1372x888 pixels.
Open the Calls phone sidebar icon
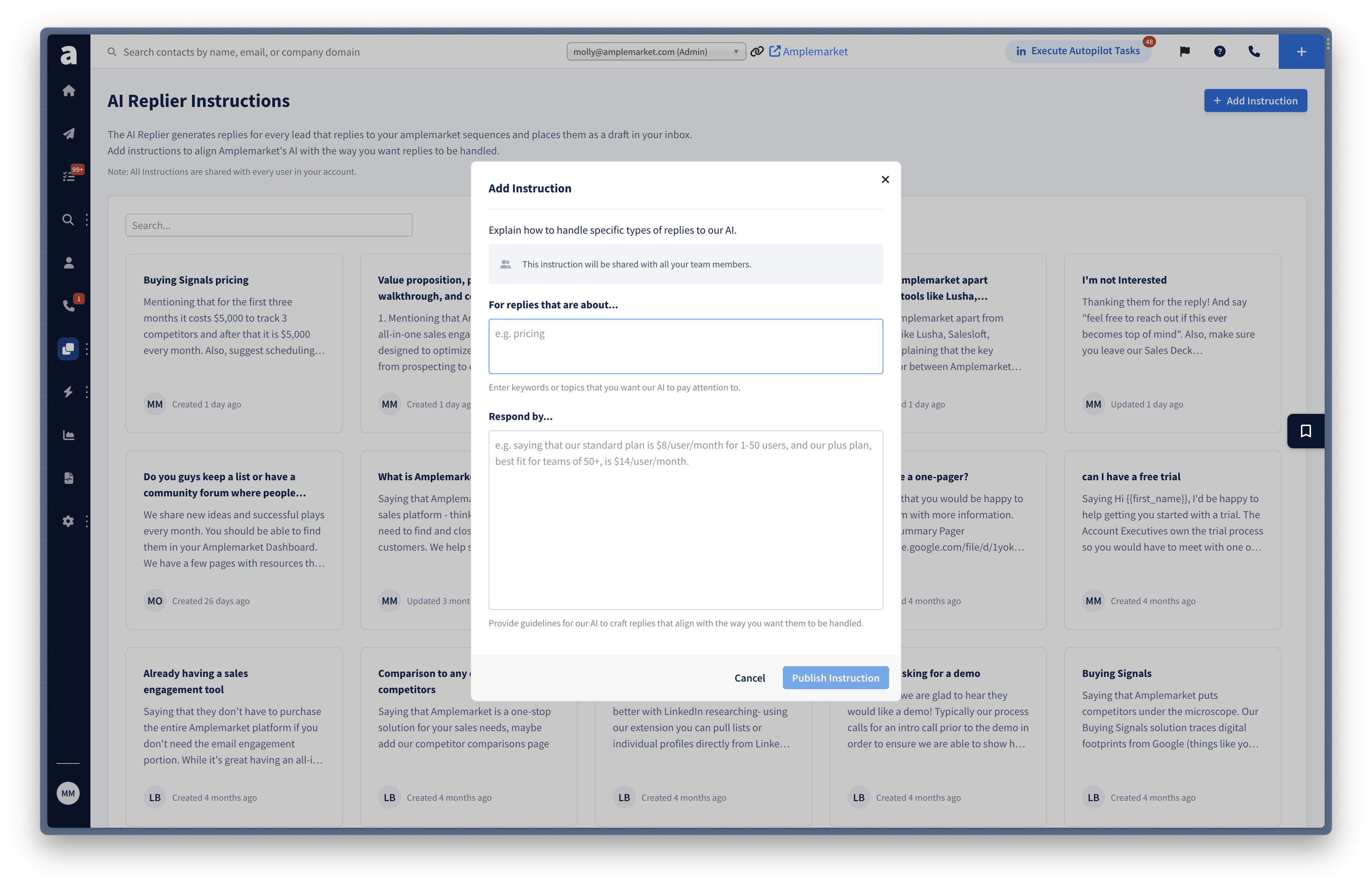[x=69, y=305]
